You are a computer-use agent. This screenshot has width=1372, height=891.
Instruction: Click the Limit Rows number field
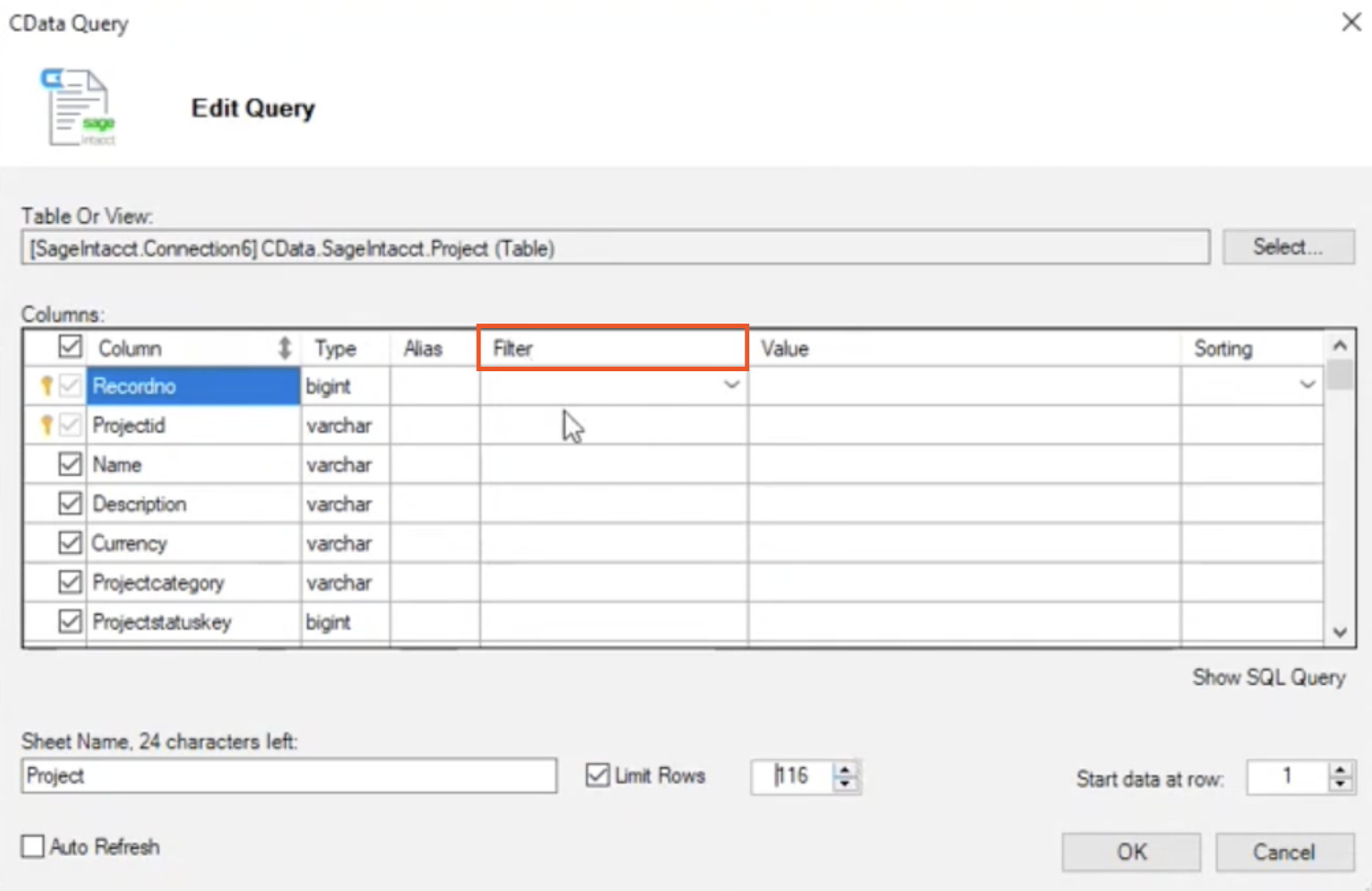(792, 776)
